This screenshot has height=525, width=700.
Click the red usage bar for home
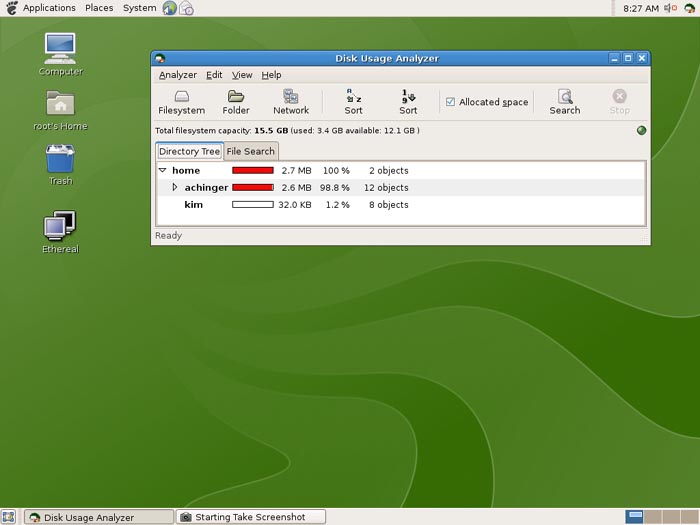(x=252, y=171)
